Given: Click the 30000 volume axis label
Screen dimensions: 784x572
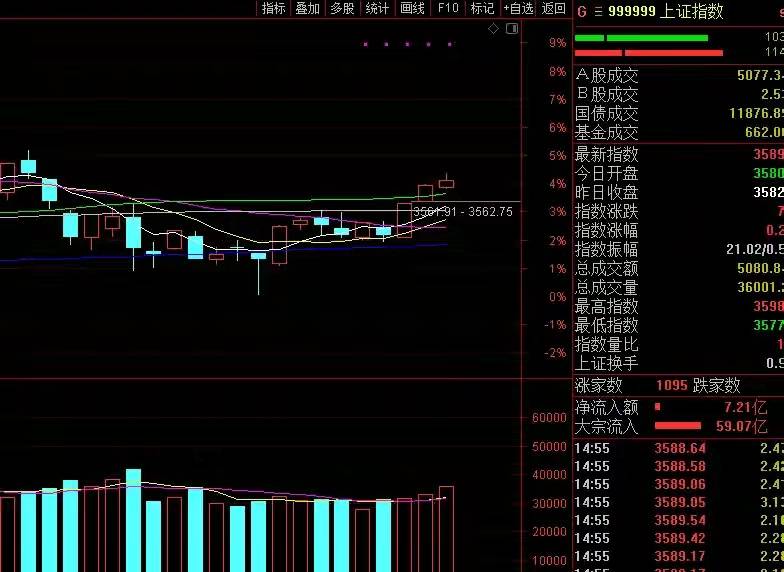Looking at the screenshot, I should [549, 504].
